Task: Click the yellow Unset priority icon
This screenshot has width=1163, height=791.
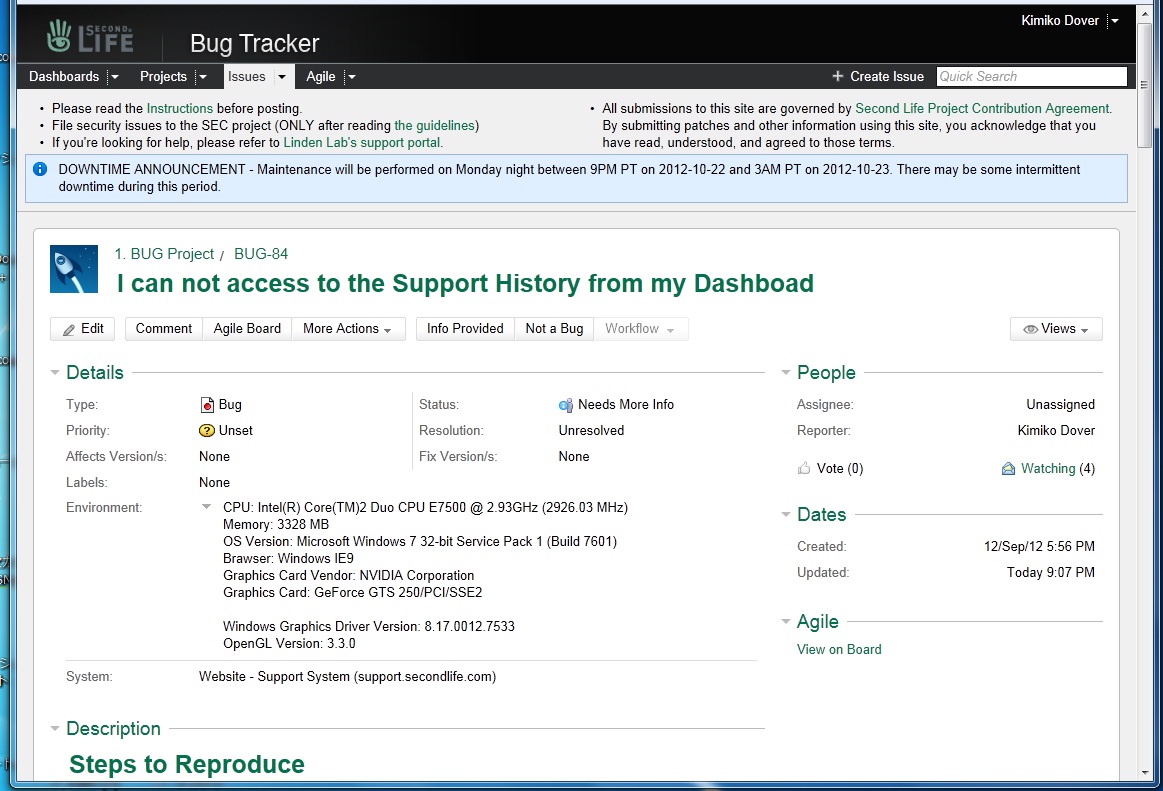Action: coord(207,430)
